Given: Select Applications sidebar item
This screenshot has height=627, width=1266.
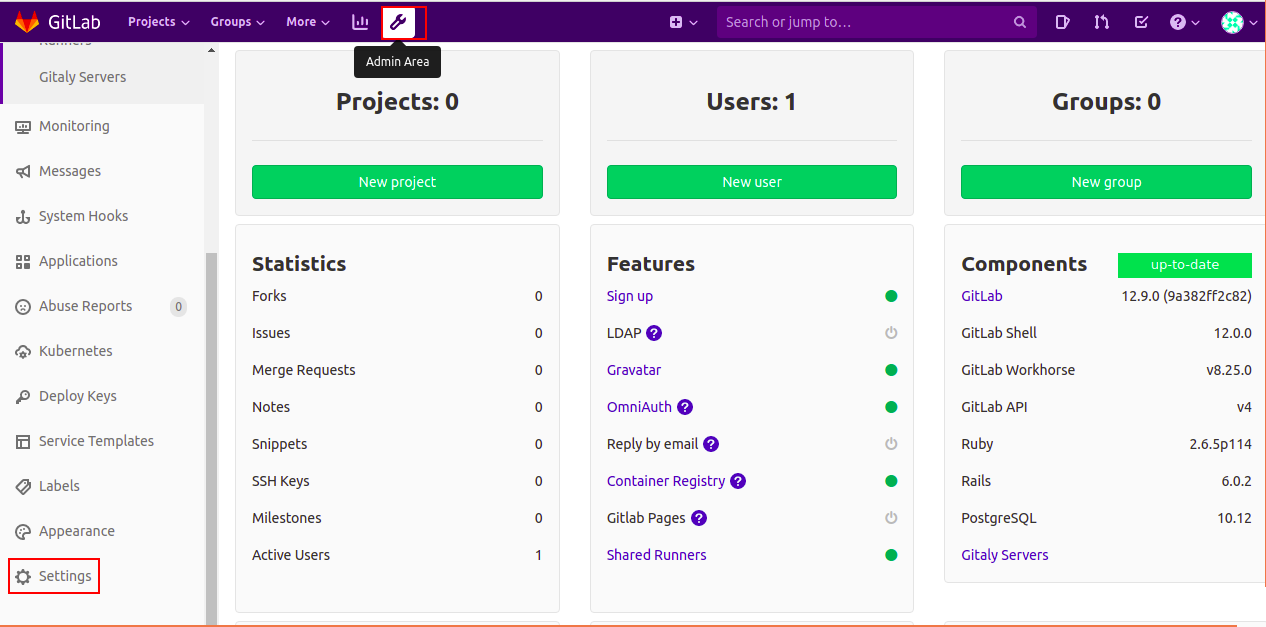Looking at the screenshot, I should (x=78, y=261).
